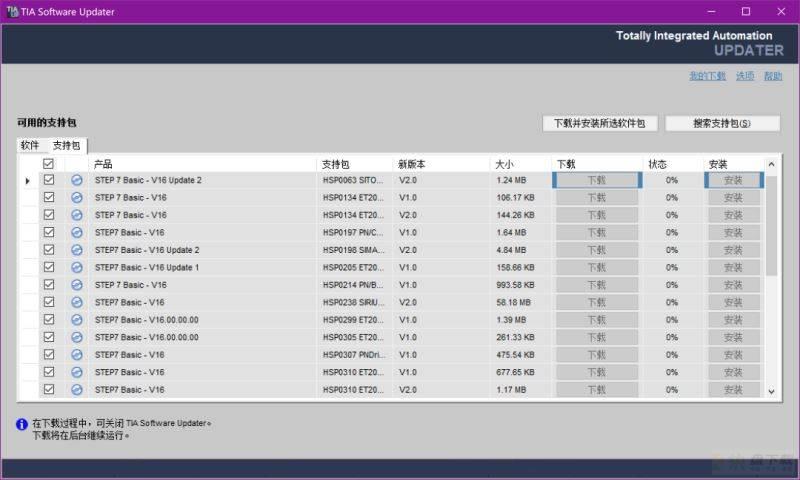Click update icon for HSP0310 ET20 V2.0 row
Viewport: 800px width, 480px height.
77,390
